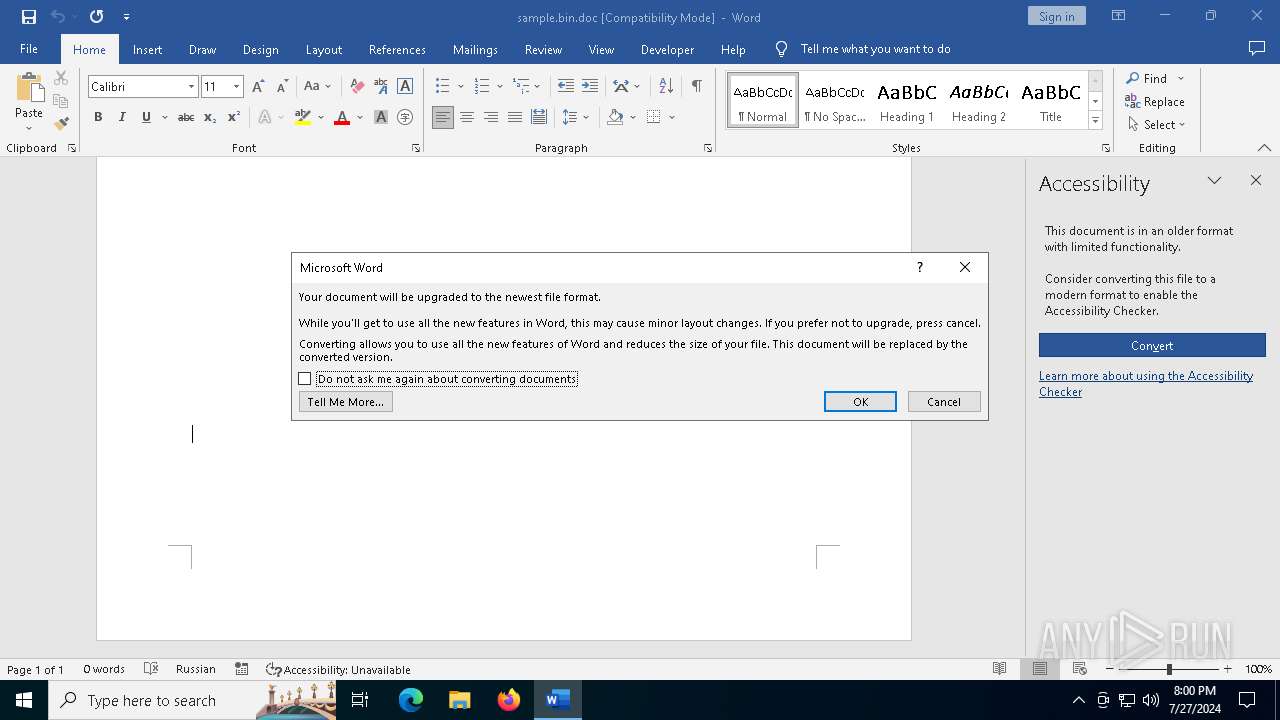Click Convert in the Accessibility pane
This screenshot has height=720, width=1280.
(x=1152, y=345)
